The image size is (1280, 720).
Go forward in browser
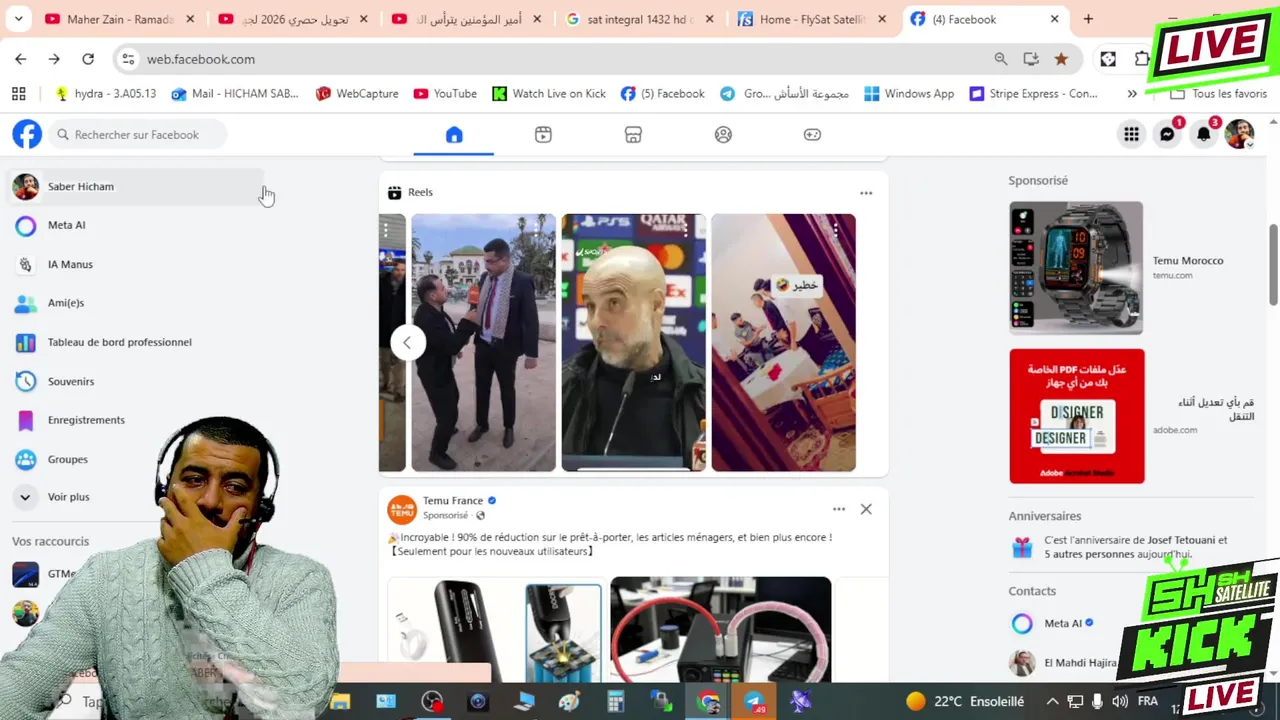point(54,59)
